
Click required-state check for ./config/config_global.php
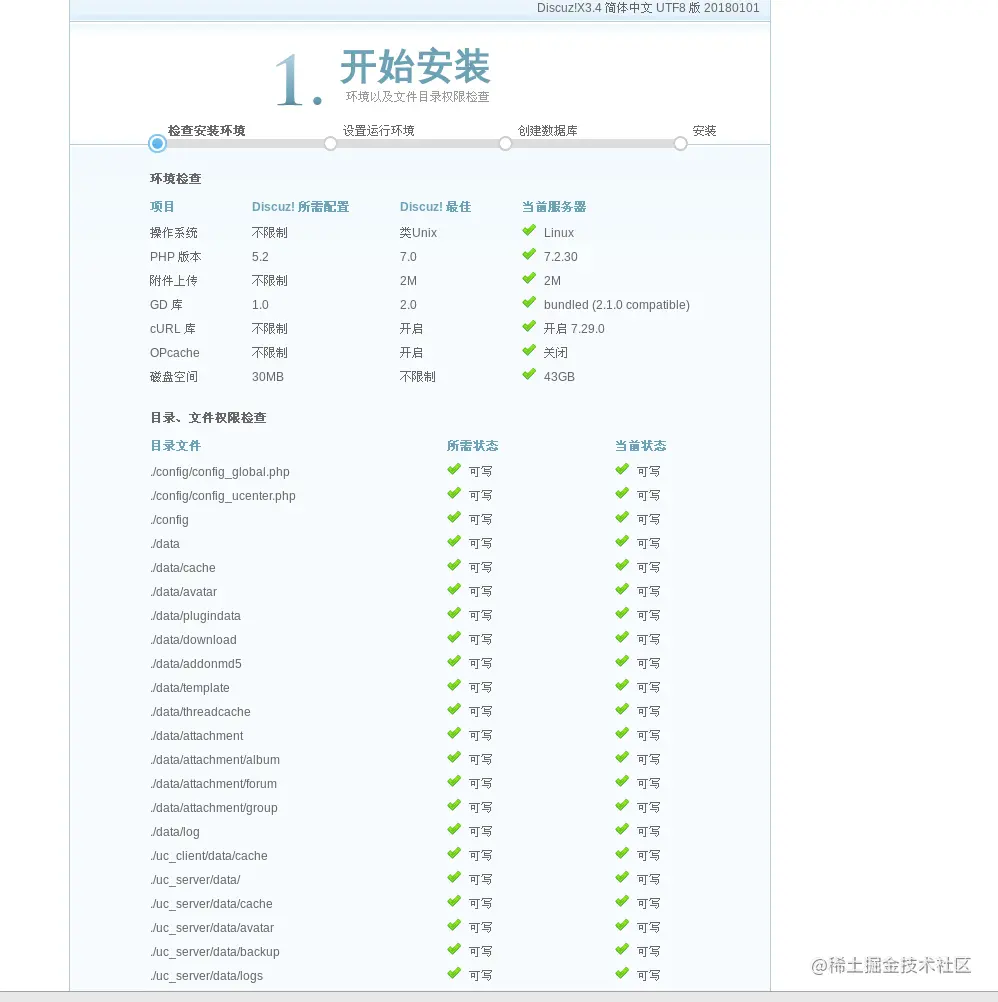click(454, 469)
